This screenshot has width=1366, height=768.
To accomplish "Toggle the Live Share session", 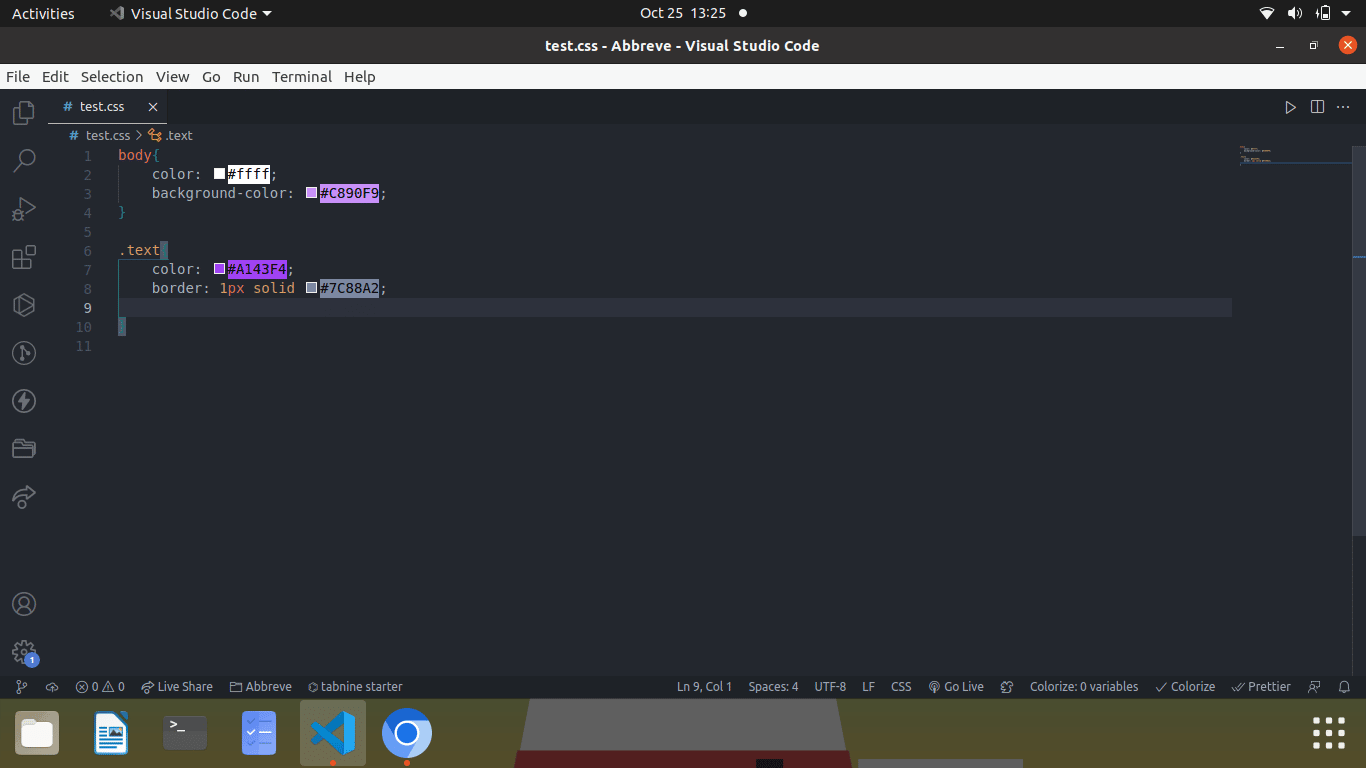I will 177,687.
